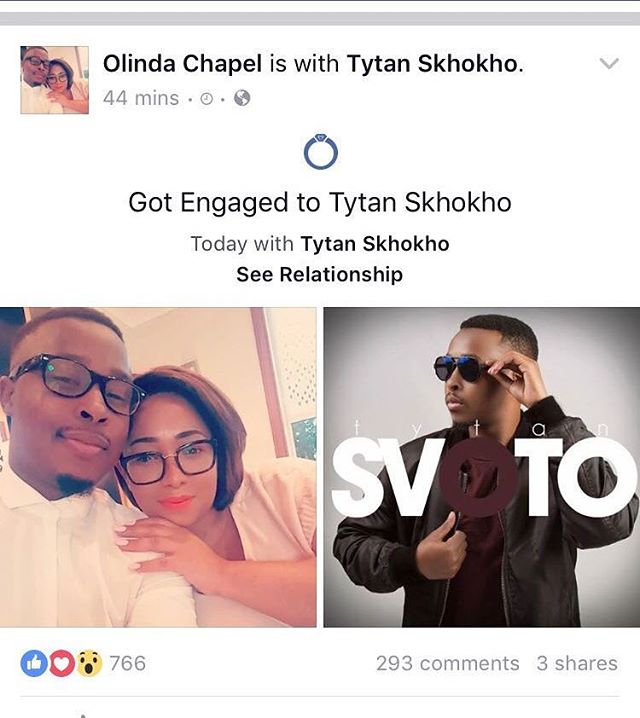Click the gray divider bar above the post
This screenshot has height=718, width=640.
pos(320,19)
